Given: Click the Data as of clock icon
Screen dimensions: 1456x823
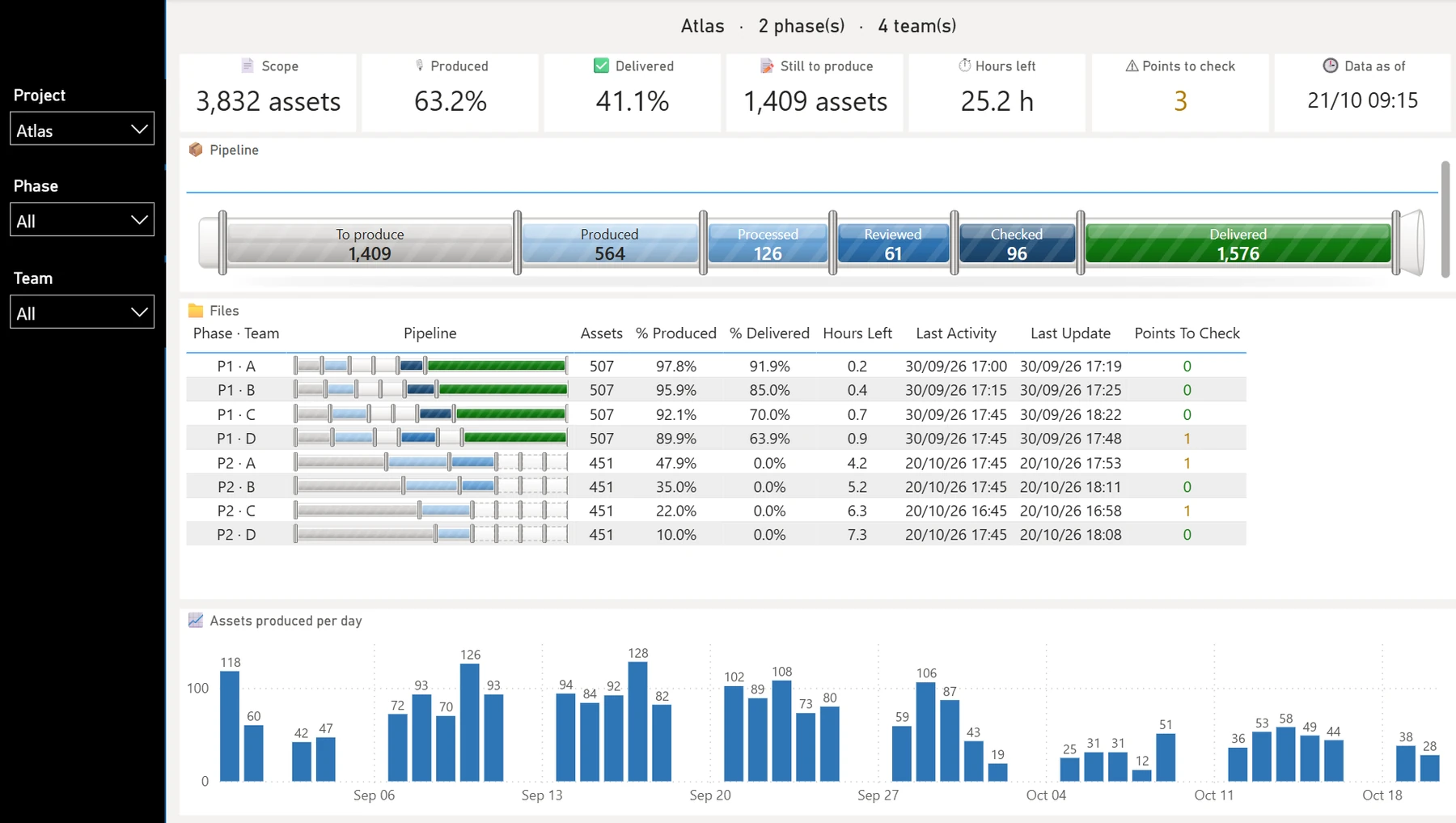Looking at the screenshot, I should pos(1330,66).
